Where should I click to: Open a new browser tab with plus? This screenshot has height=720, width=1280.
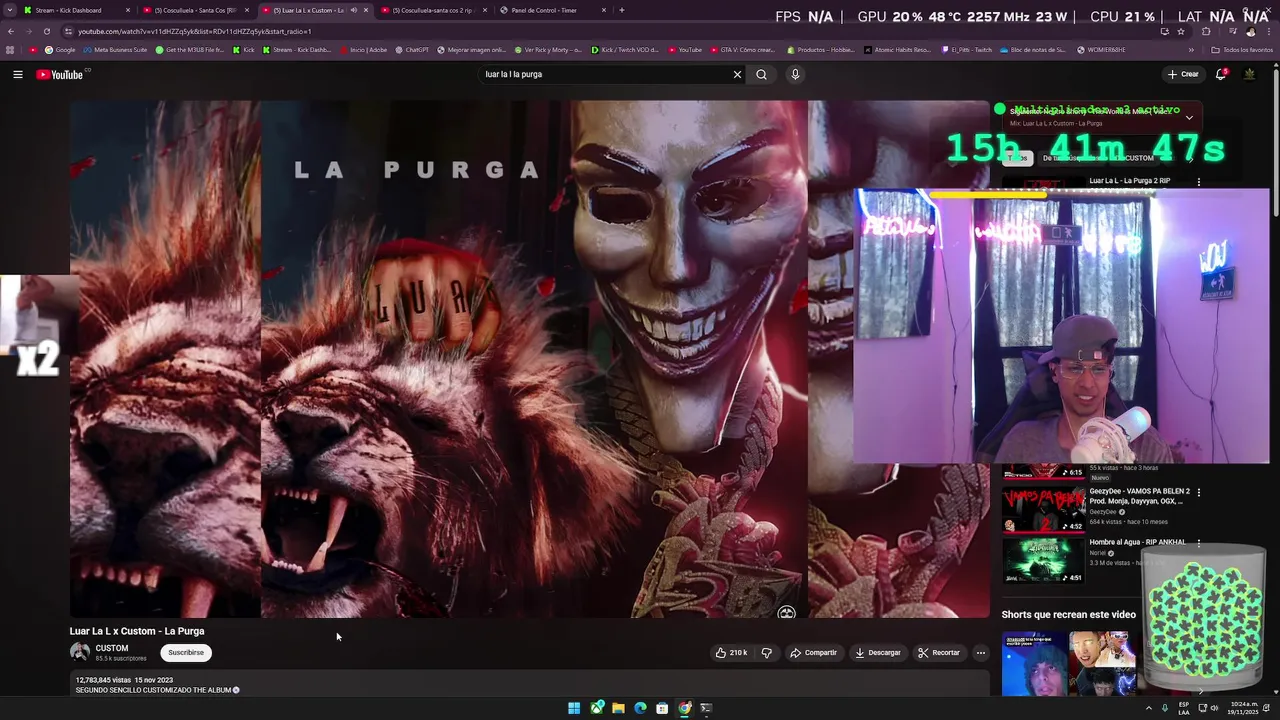(621, 10)
